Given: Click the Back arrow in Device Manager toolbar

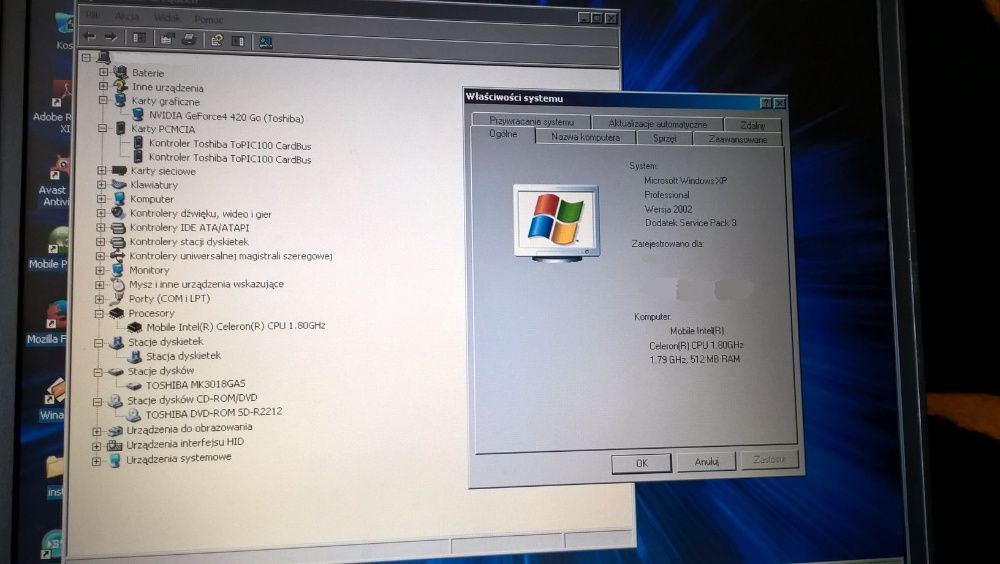Looking at the screenshot, I should [x=90, y=37].
